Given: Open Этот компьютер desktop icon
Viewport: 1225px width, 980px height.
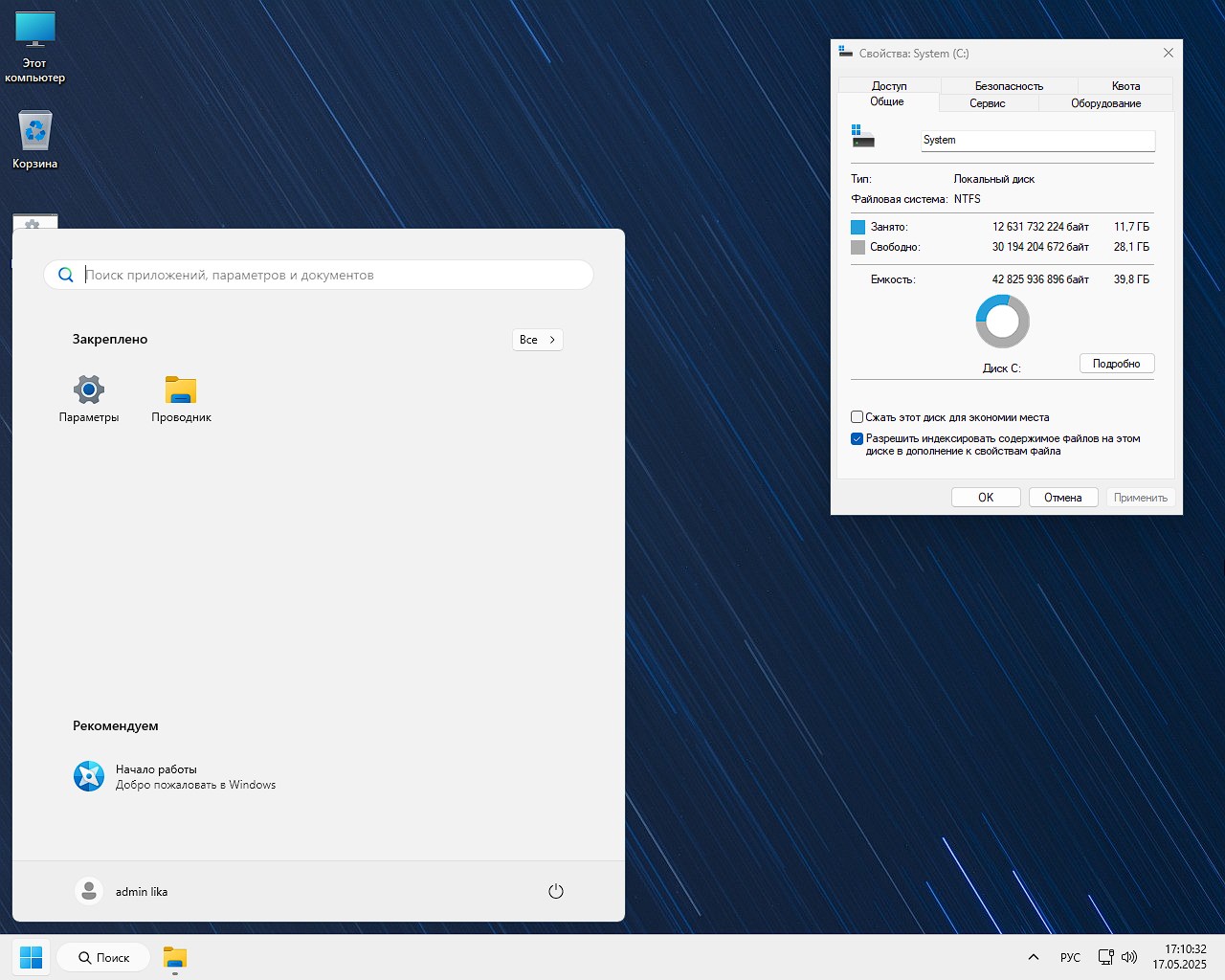Looking at the screenshot, I should point(35,48).
